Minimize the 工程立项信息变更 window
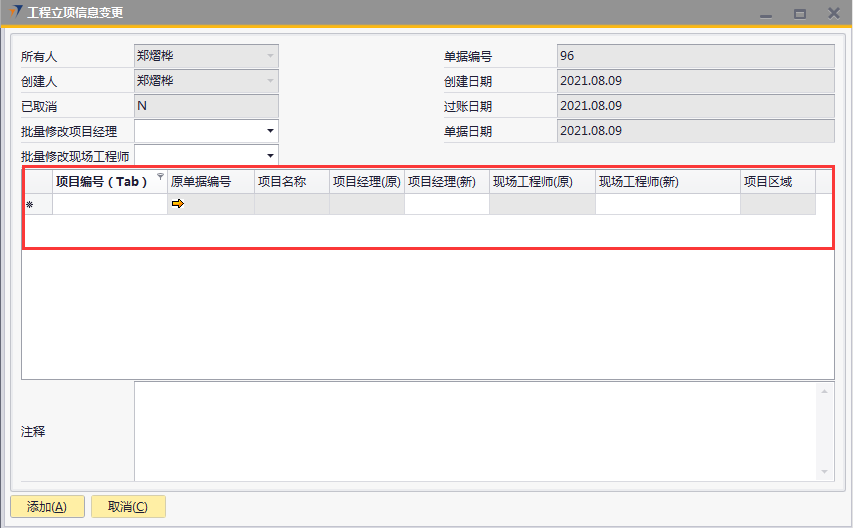Viewport: 854px width, 528px height. (765, 14)
